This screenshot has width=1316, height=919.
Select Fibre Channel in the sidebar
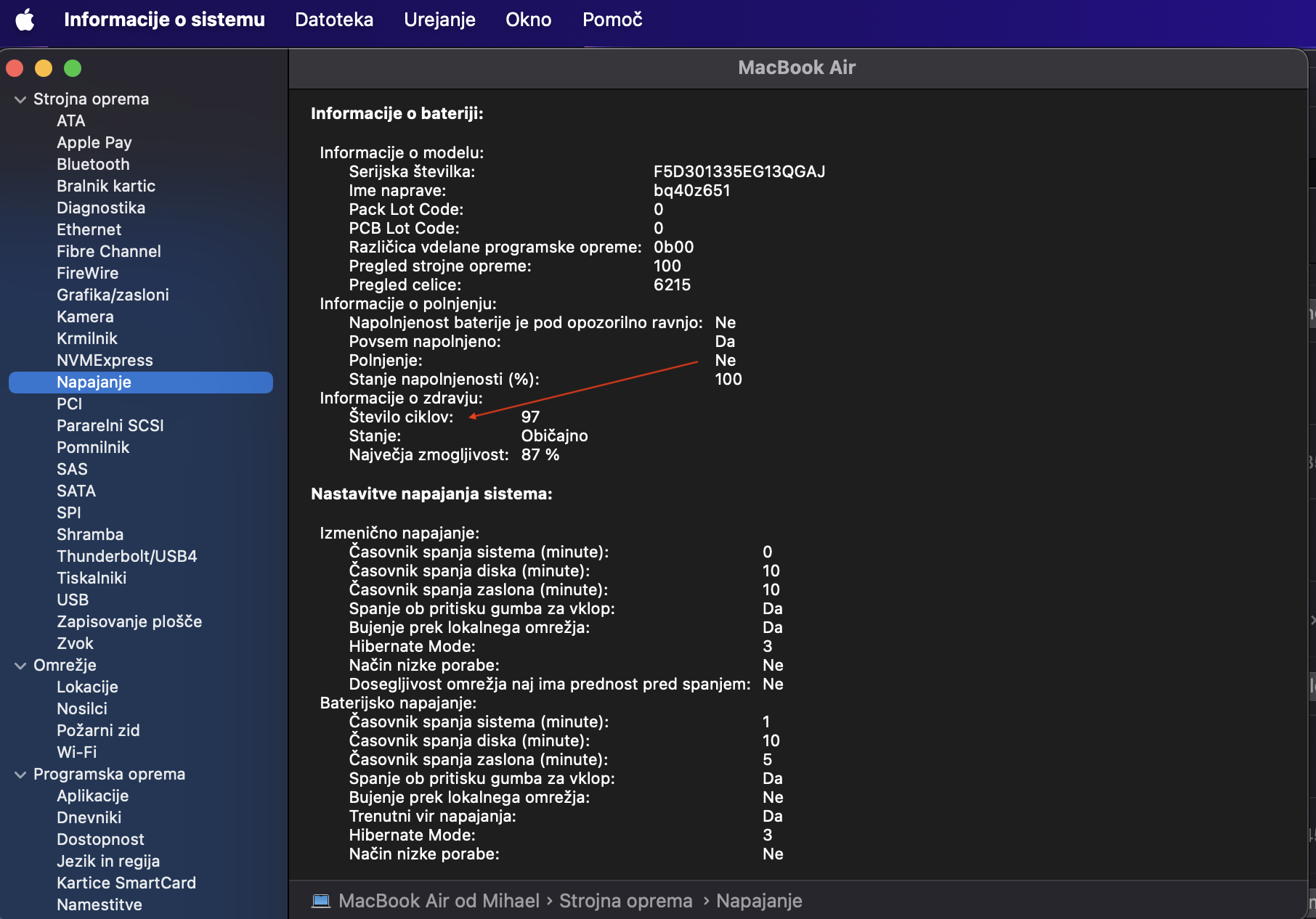coord(109,251)
